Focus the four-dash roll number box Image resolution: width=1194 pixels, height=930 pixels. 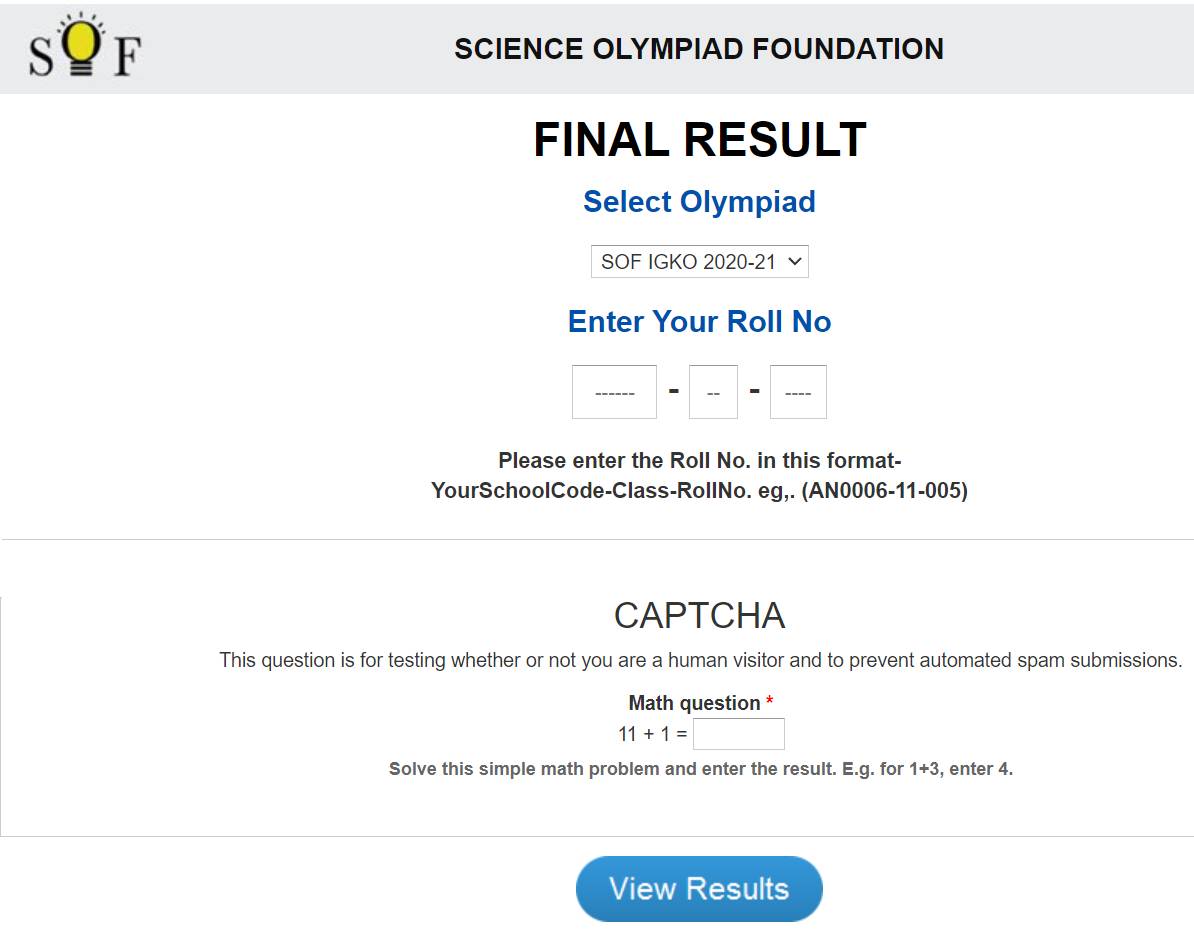[x=798, y=392]
